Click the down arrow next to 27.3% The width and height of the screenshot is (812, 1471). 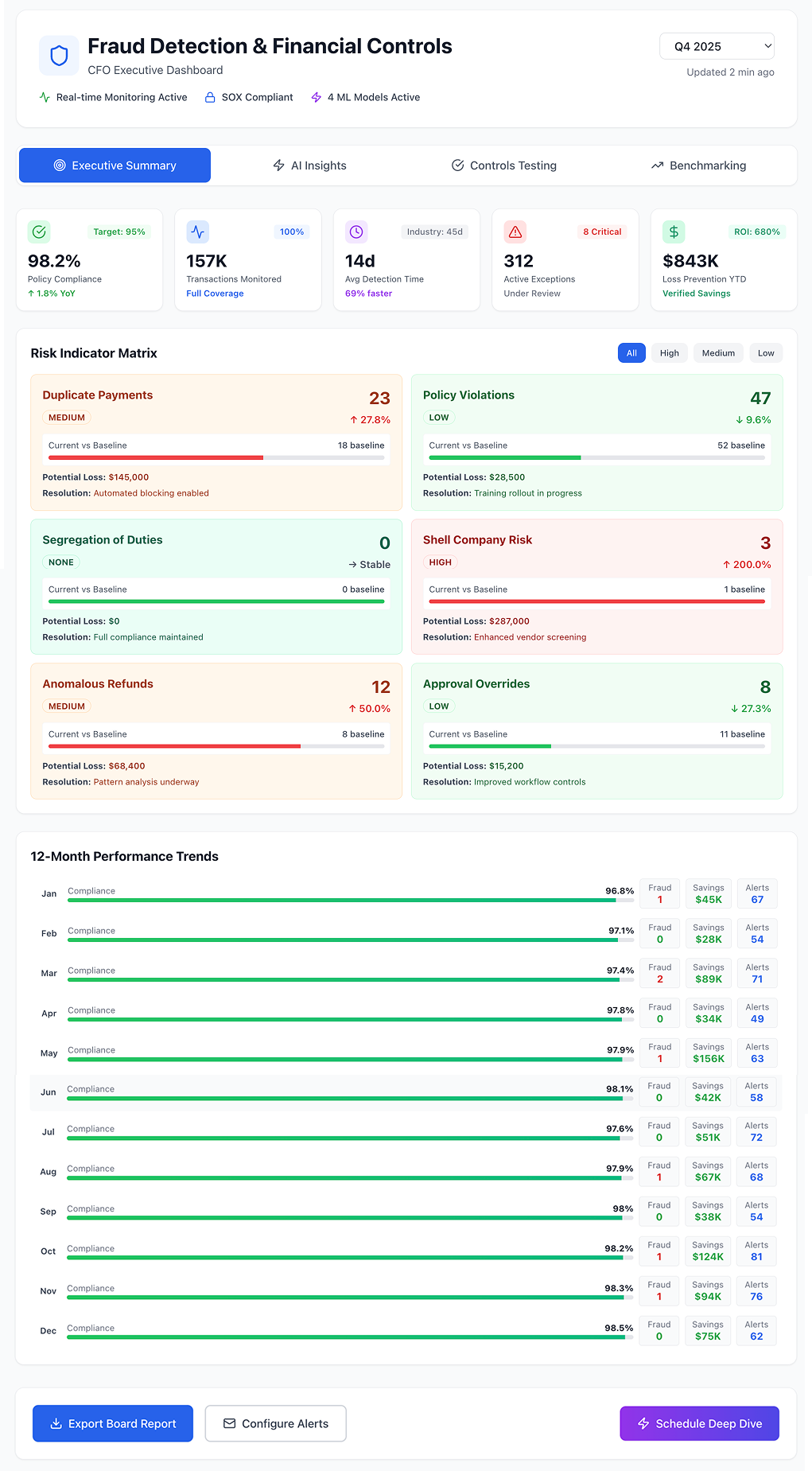click(735, 709)
